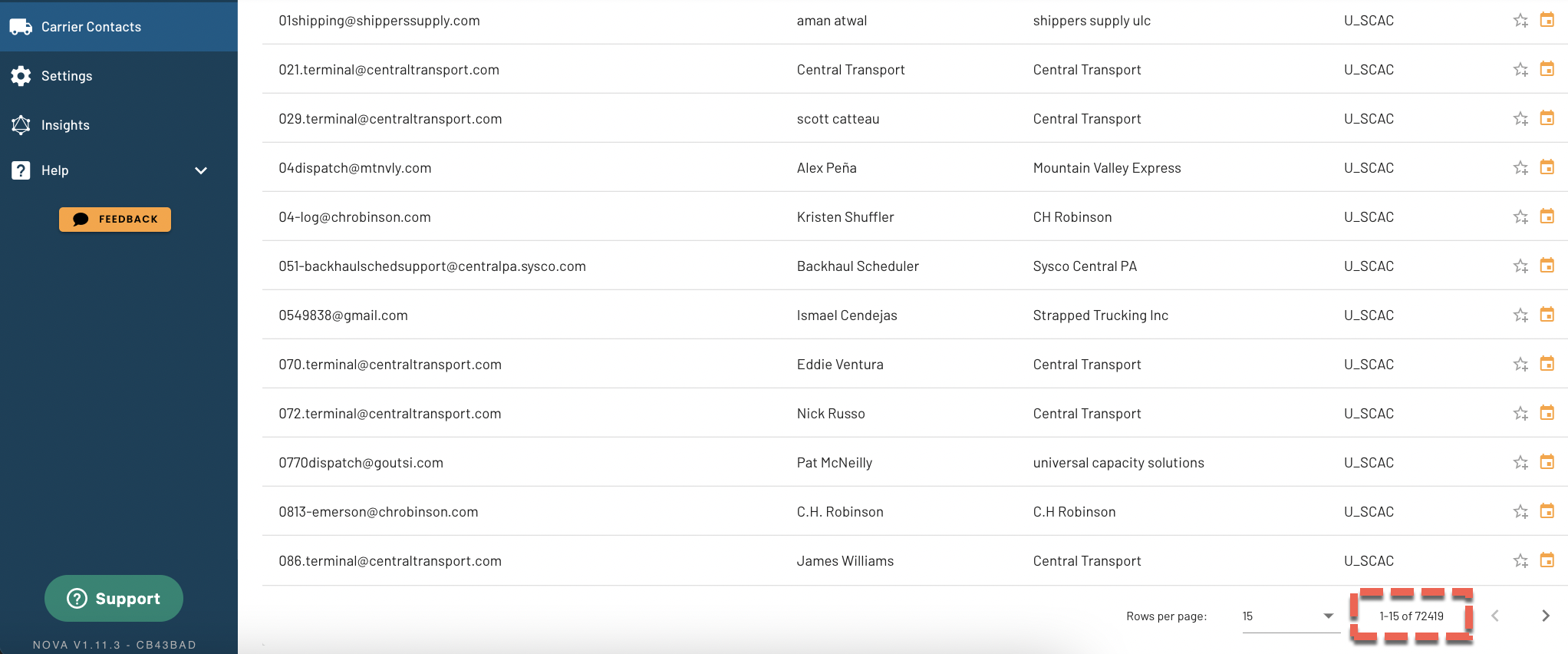This screenshot has width=1568, height=654.
Task: Open calendar for scott catteau row
Action: (1547, 118)
